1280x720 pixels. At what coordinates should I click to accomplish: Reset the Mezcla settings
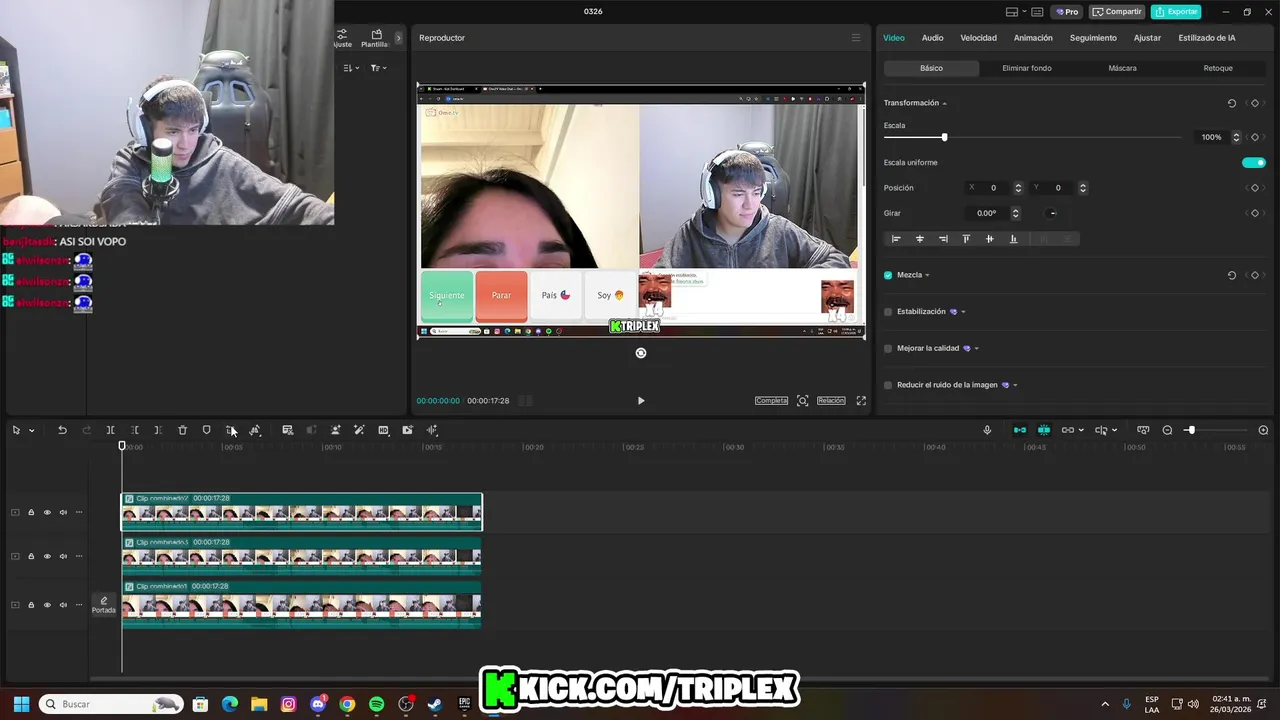click(x=1231, y=275)
